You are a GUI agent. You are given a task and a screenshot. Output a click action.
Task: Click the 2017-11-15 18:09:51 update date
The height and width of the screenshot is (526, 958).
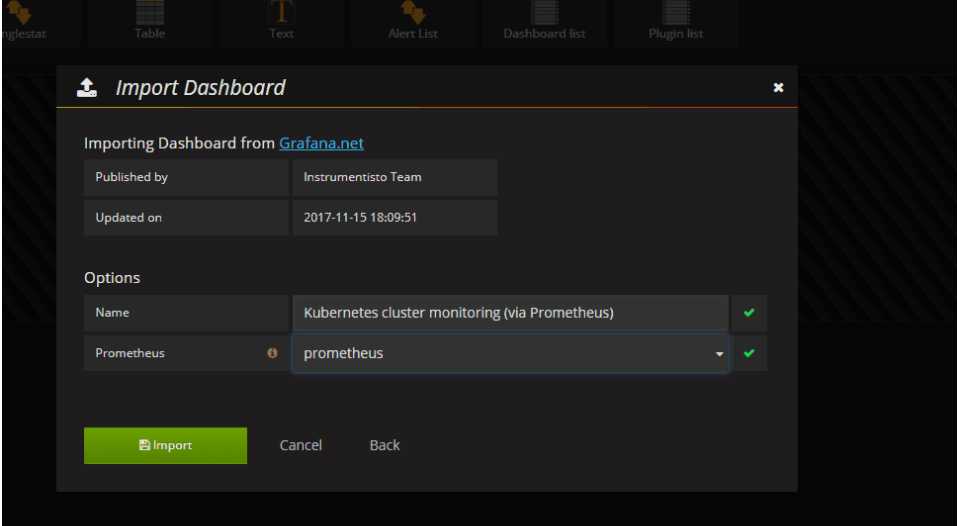click(x=360, y=217)
